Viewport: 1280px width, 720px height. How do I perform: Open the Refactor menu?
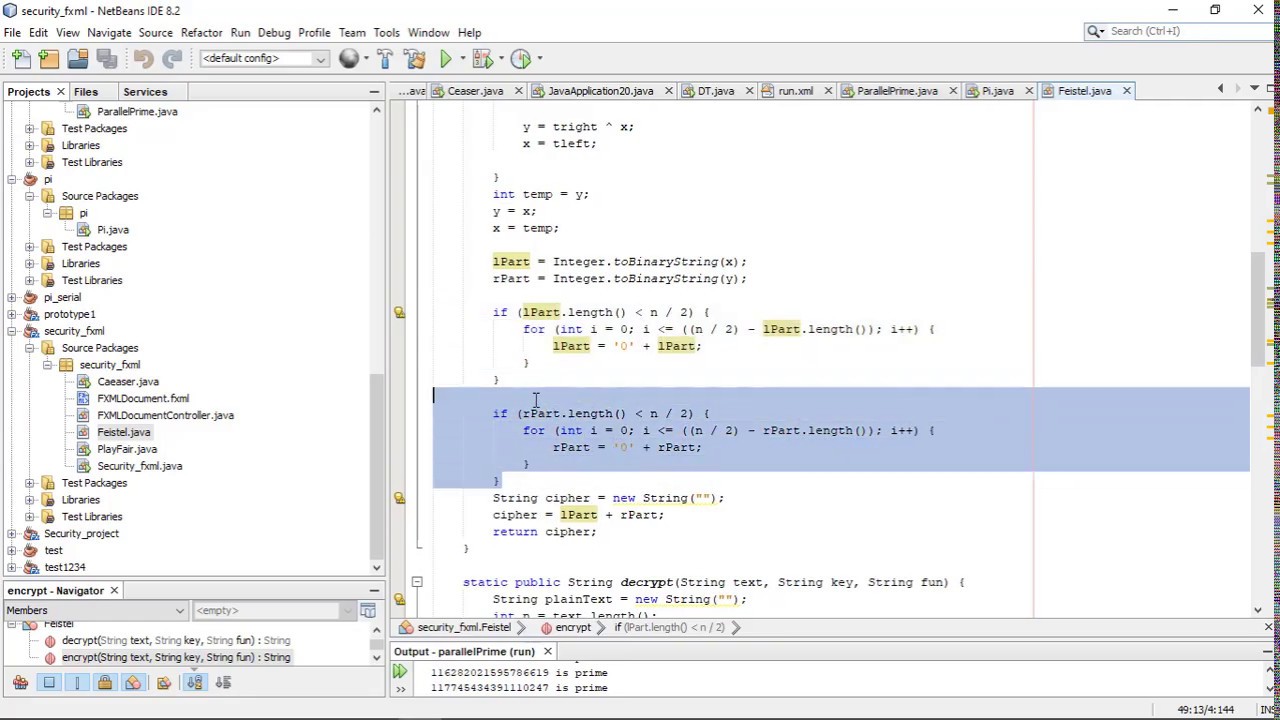click(201, 32)
